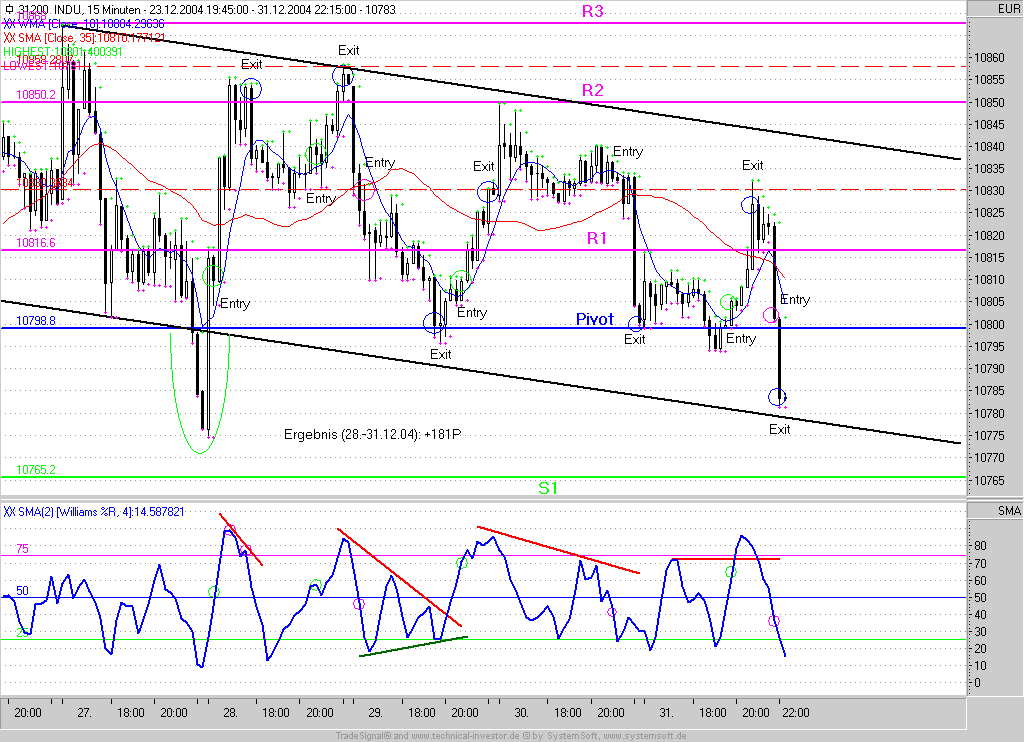This screenshot has width=1024, height=742.
Task: Select the R3 resistance level label
Action: [x=593, y=12]
